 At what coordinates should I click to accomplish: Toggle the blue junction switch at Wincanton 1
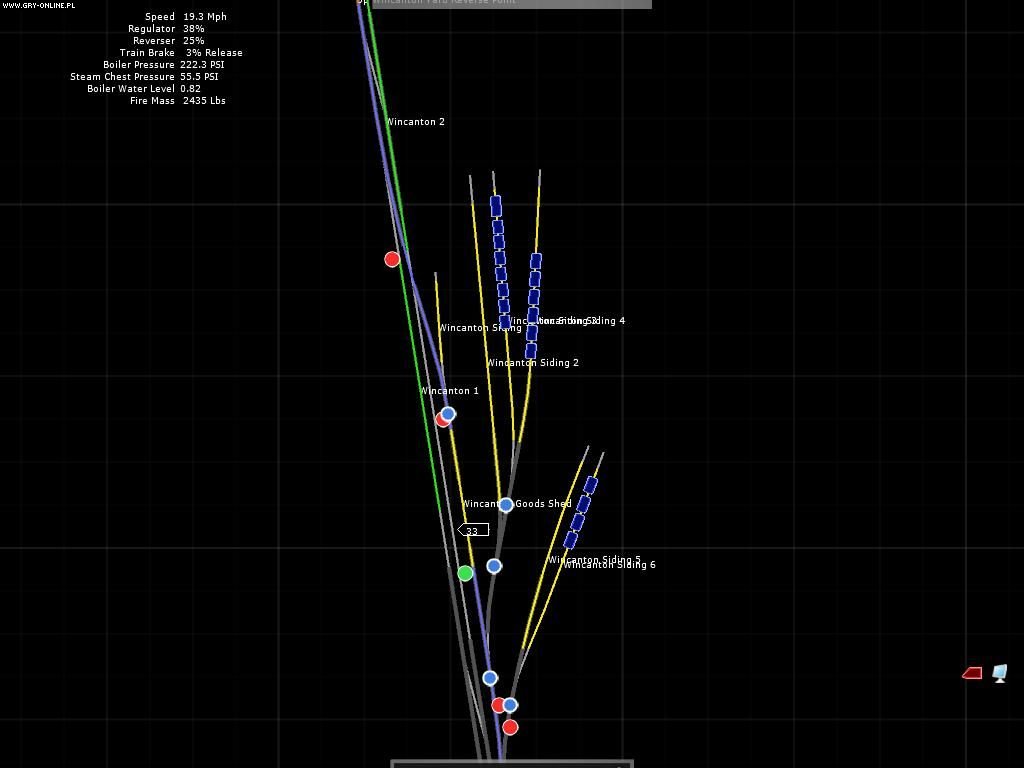pos(448,413)
